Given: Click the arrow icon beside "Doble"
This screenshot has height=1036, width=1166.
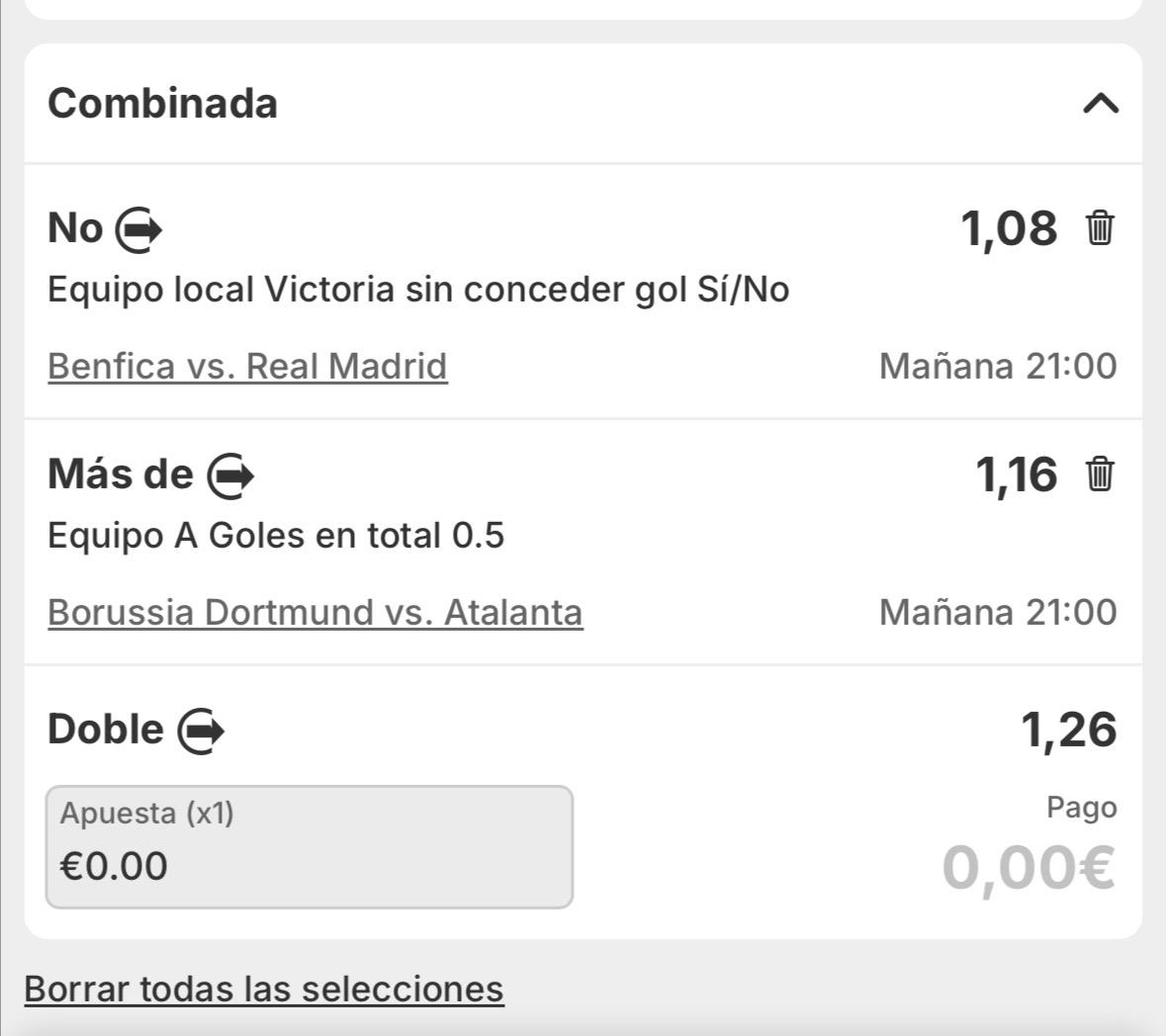Looking at the screenshot, I should (x=201, y=732).
